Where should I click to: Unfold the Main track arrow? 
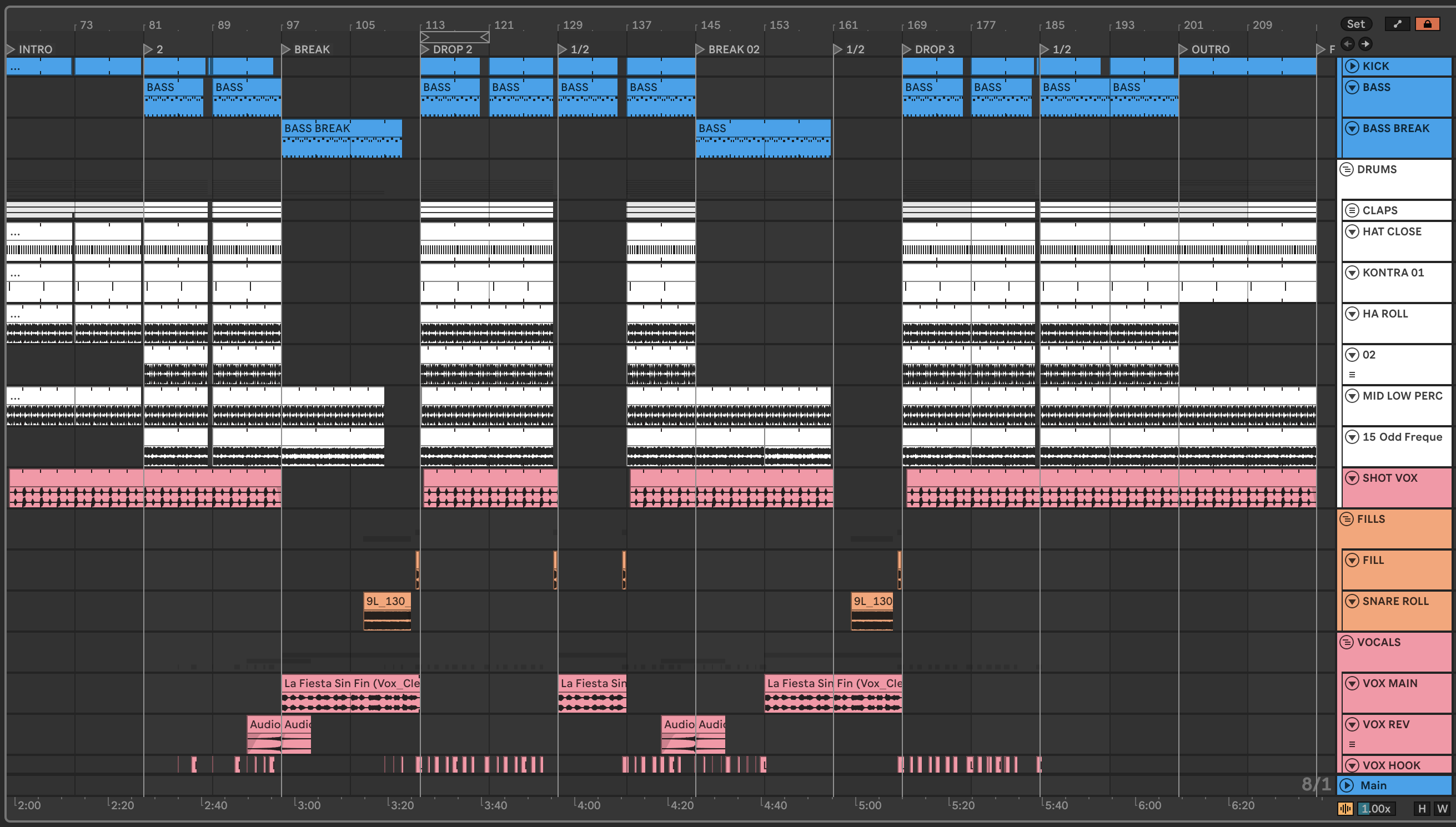(1347, 785)
